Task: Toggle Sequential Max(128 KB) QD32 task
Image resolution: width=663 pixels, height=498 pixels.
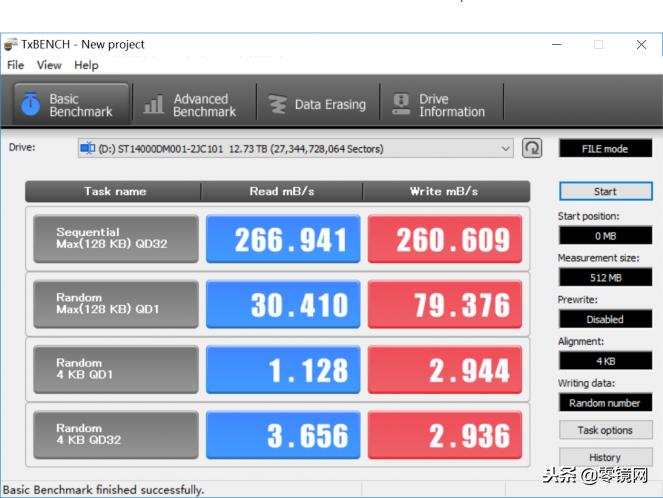Action: (x=116, y=239)
